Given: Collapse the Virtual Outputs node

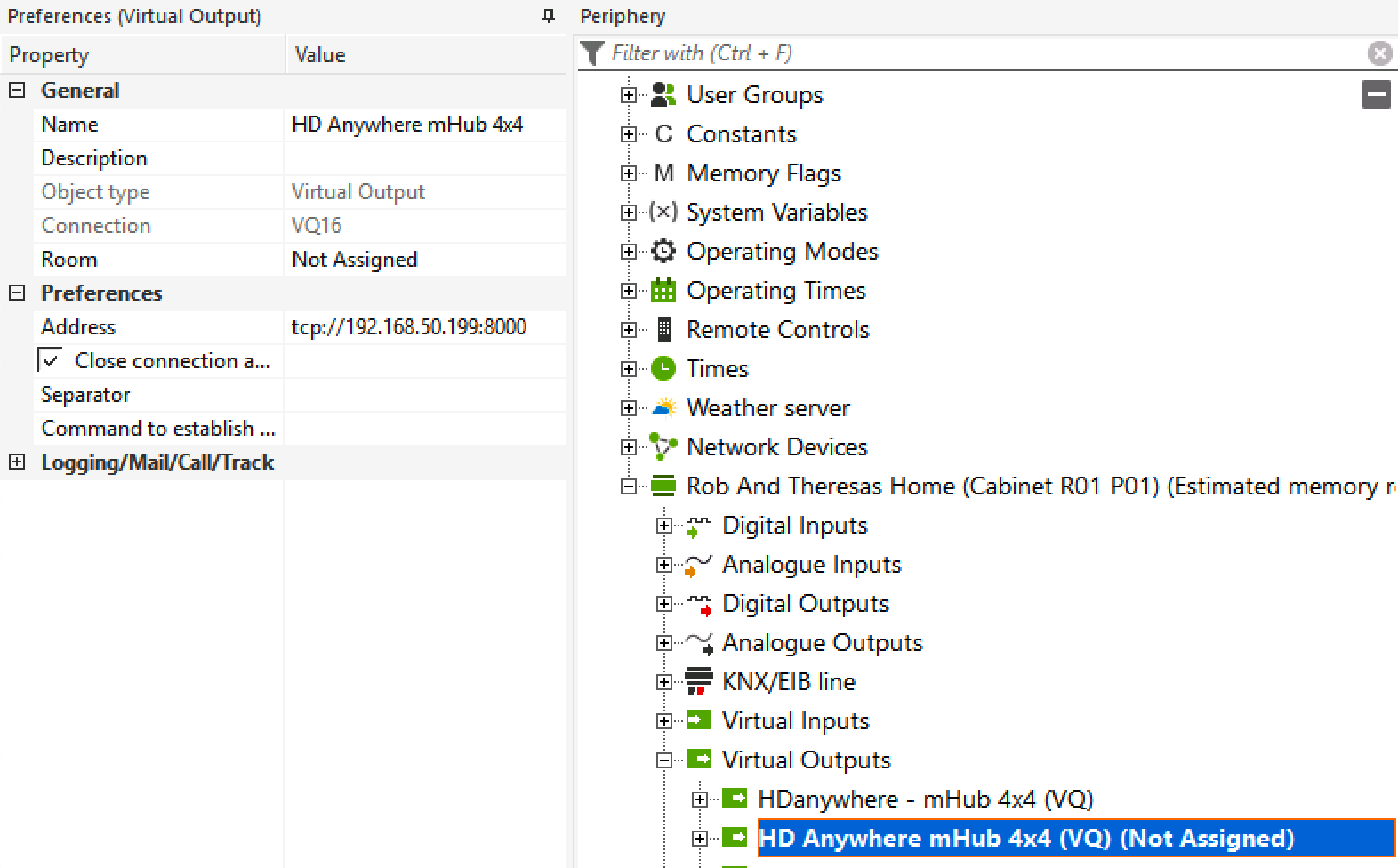Looking at the screenshot, I should (x=664, y=760).
